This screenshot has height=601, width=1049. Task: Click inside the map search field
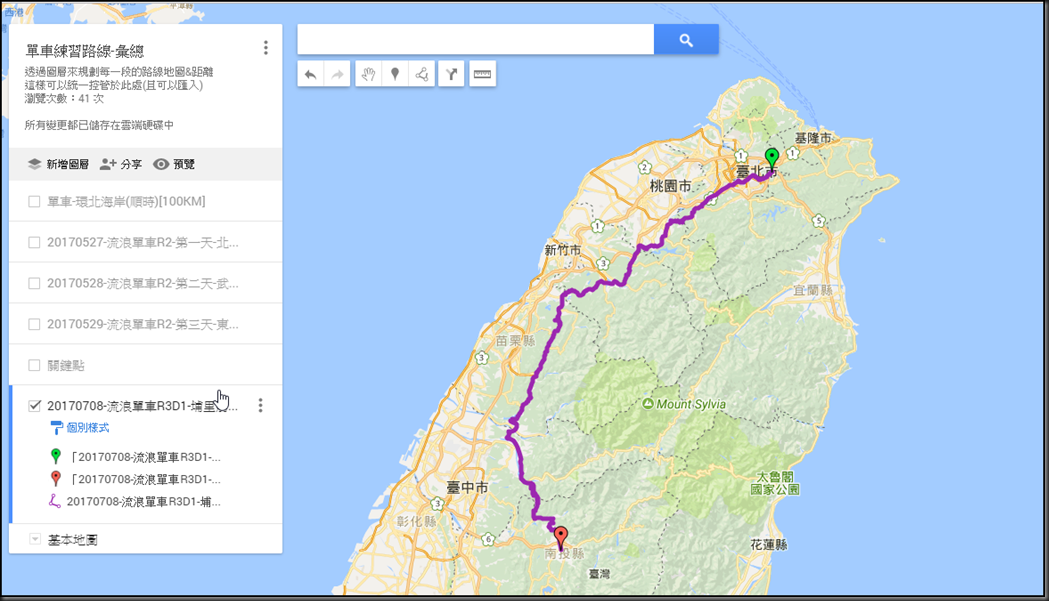[x=476, y=39]
